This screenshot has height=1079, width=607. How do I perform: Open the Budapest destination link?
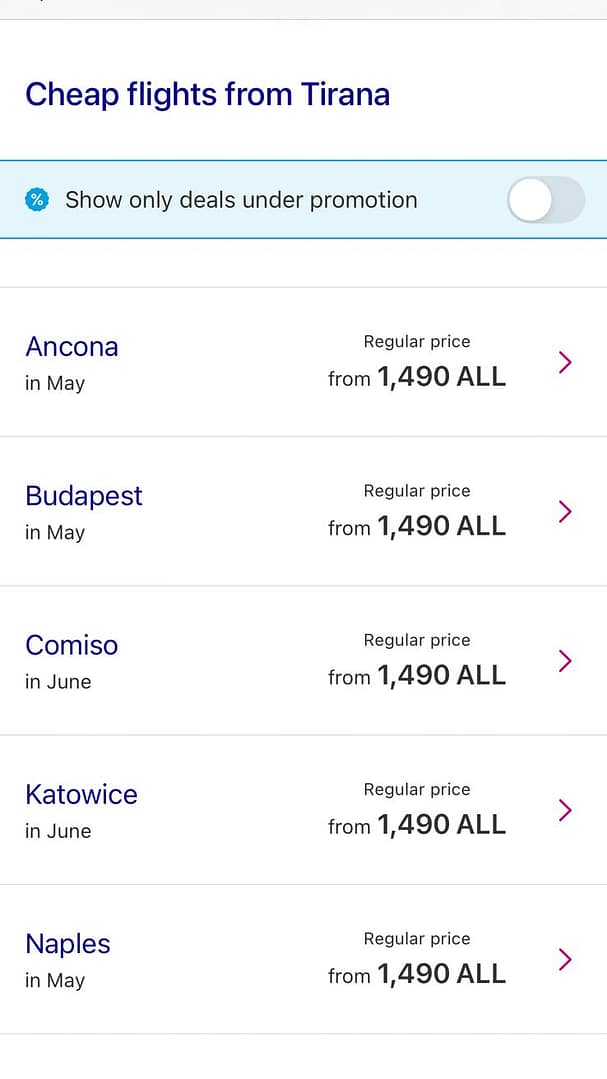tap(84, 496)
